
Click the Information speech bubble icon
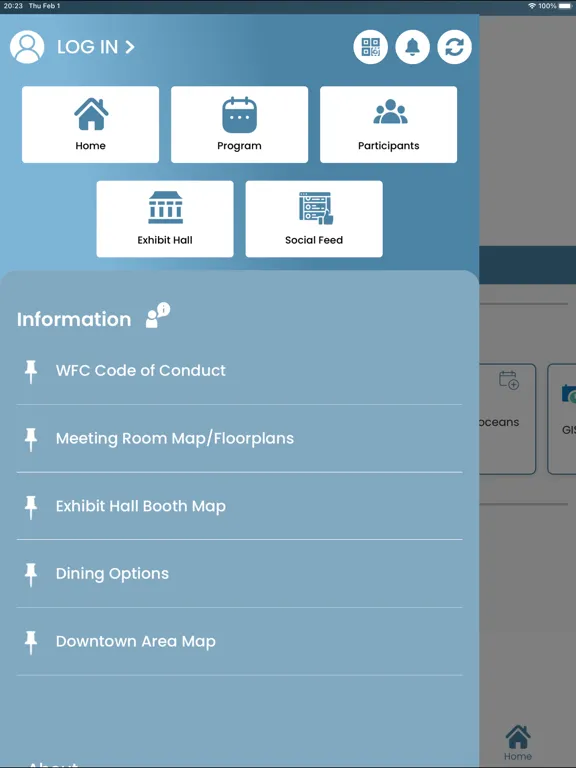[158, 315]
